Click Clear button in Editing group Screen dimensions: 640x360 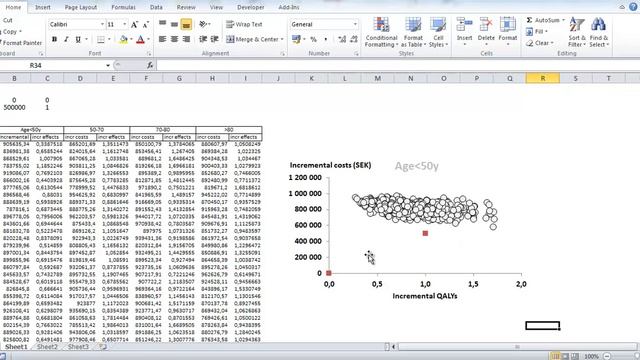[540, 43]
